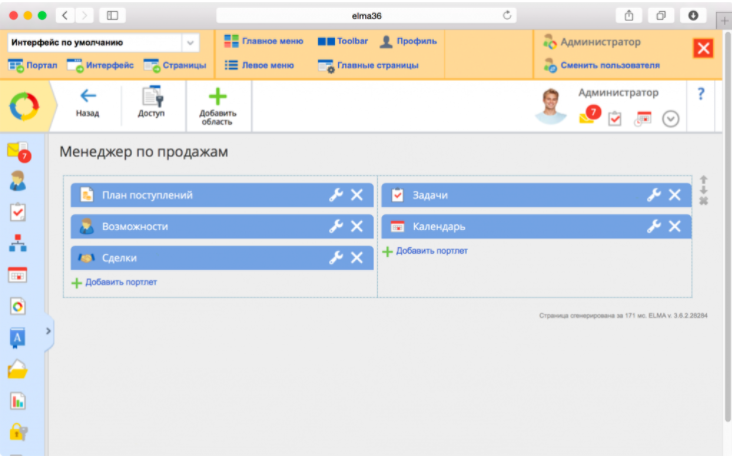The width and height of the screenshot is (732, 458).
Task: Reload the page in browser
Action: pyautogui.click(x=507, y=15)
